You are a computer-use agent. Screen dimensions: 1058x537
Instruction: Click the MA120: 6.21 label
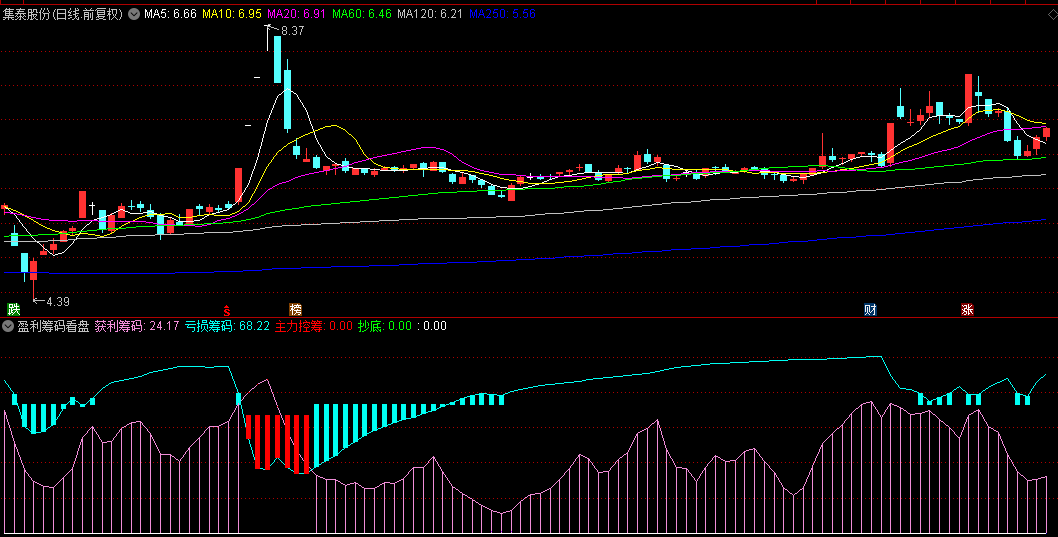click(430, 14)
